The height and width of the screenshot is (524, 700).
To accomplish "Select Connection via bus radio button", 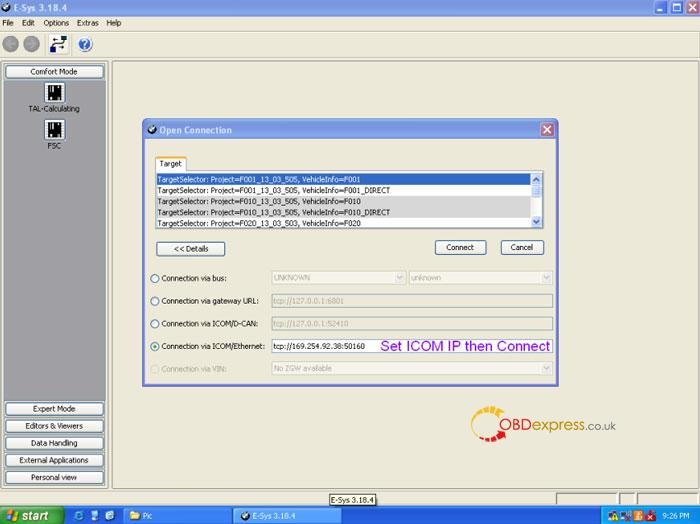I will coord(155,279).
